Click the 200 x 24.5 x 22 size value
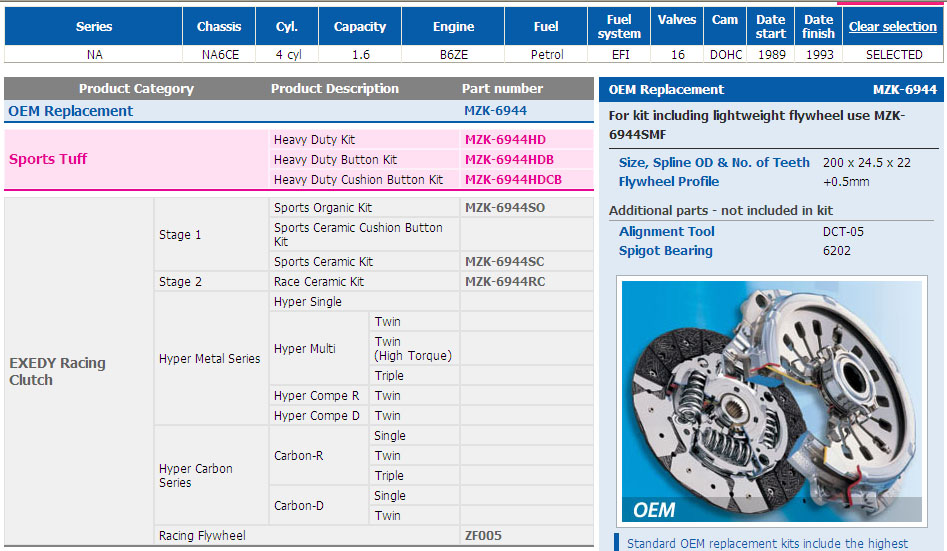Viewport: 947px width, 551px height. pyautogui.click(x=866, y=163)
